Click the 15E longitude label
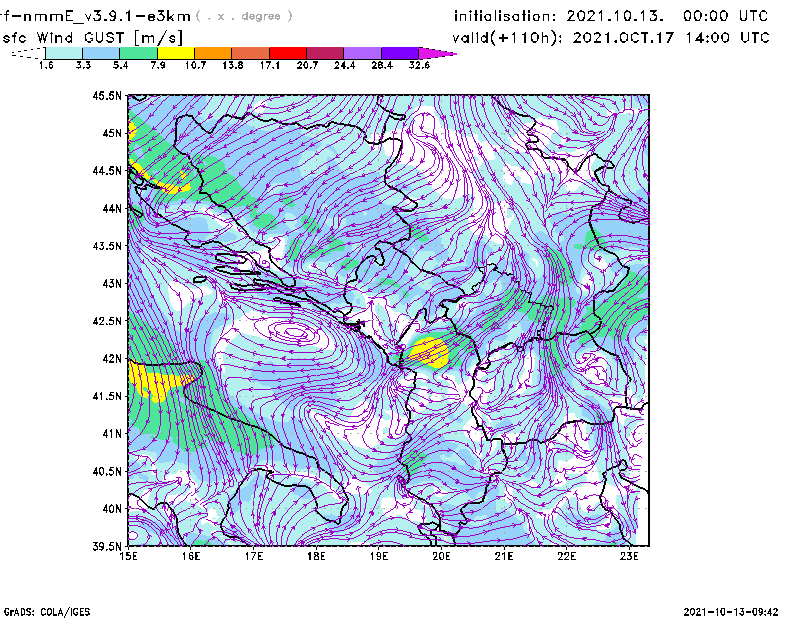The width and height of the screenshot is (800, 618). pos(128,556)
